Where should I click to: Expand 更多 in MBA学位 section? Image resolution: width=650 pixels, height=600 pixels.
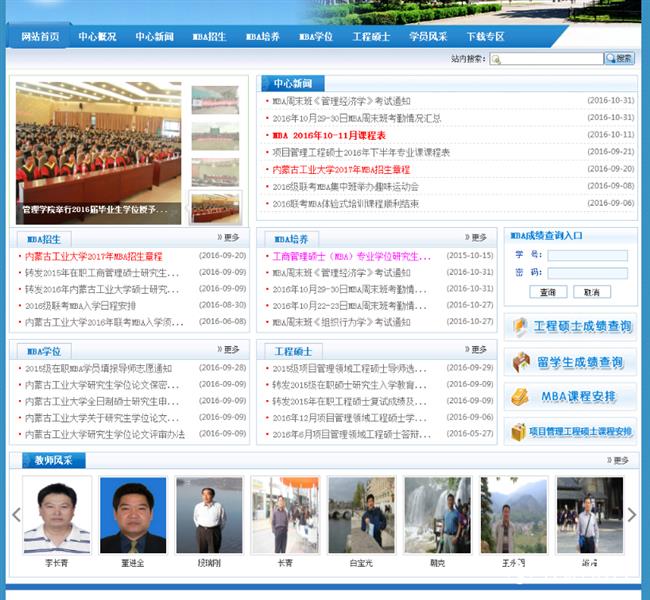click(x=229, y=350)
